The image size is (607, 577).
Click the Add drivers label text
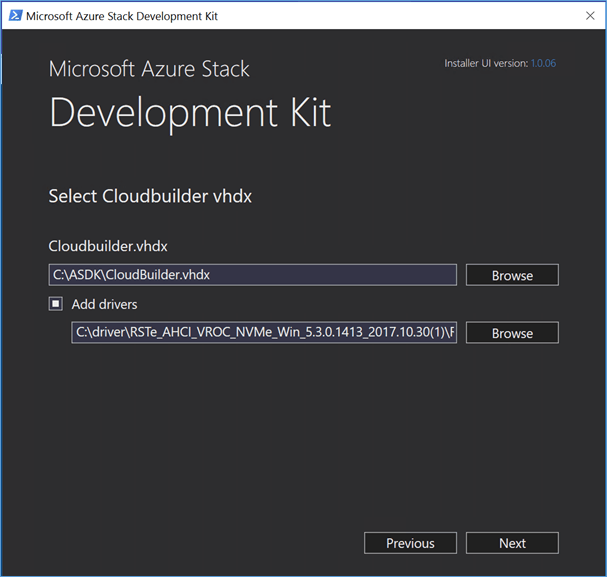coord(105,304)
